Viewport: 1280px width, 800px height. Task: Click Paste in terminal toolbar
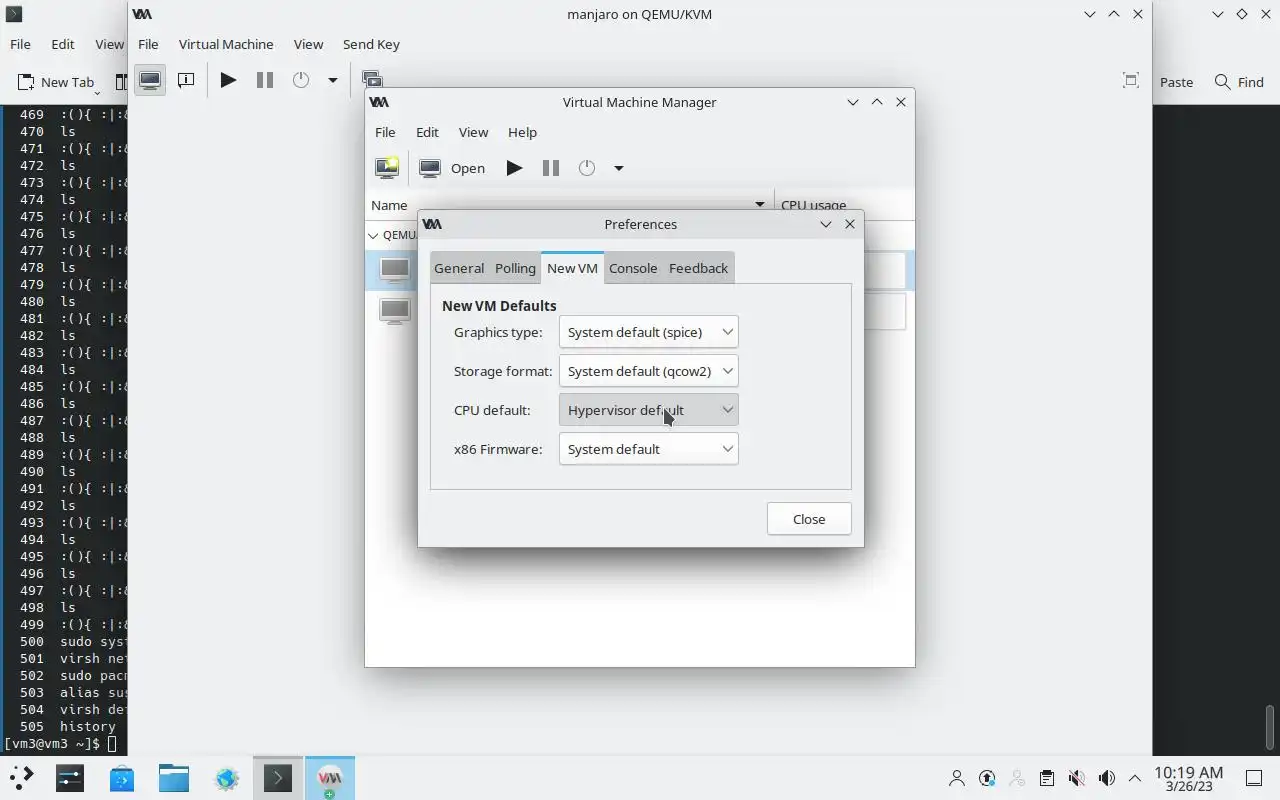tap(1176, 82)
